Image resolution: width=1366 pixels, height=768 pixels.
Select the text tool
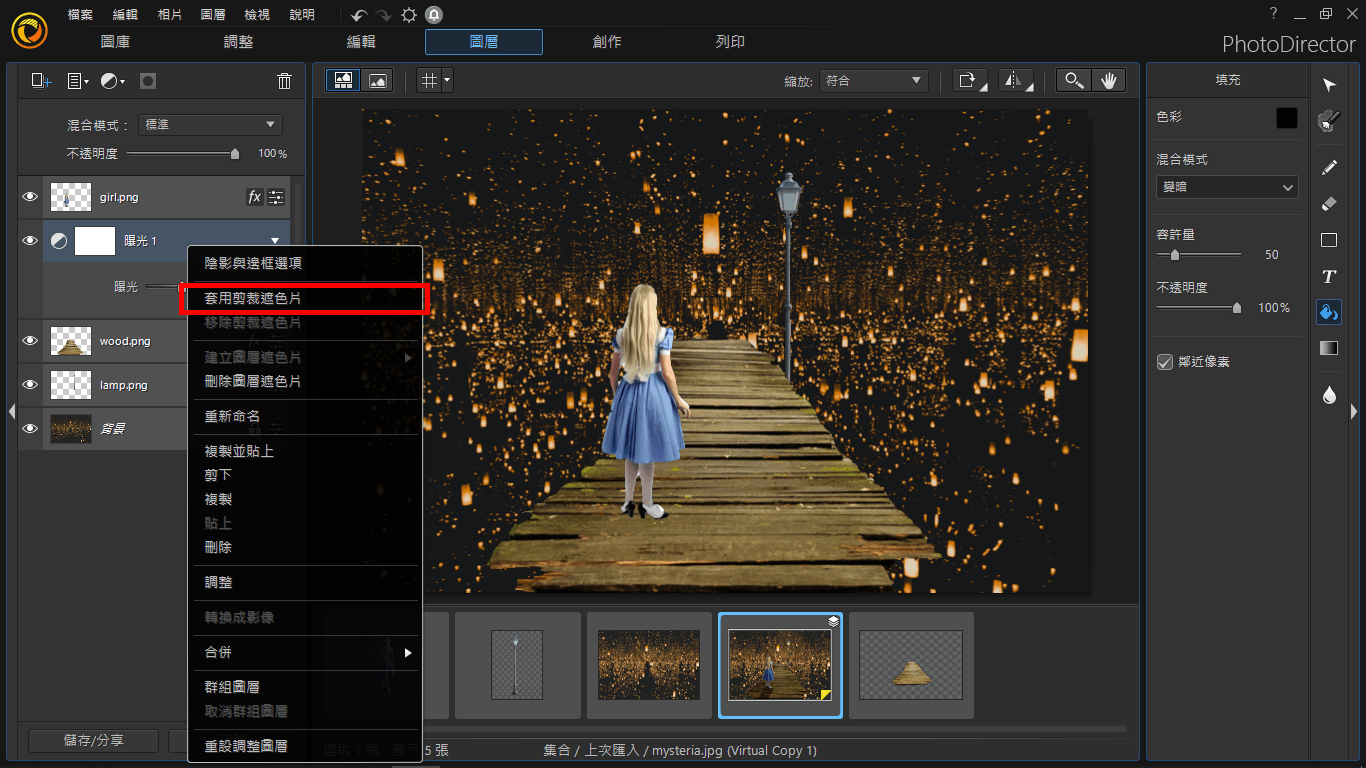pyautogui.click(x=1329, y=276)
